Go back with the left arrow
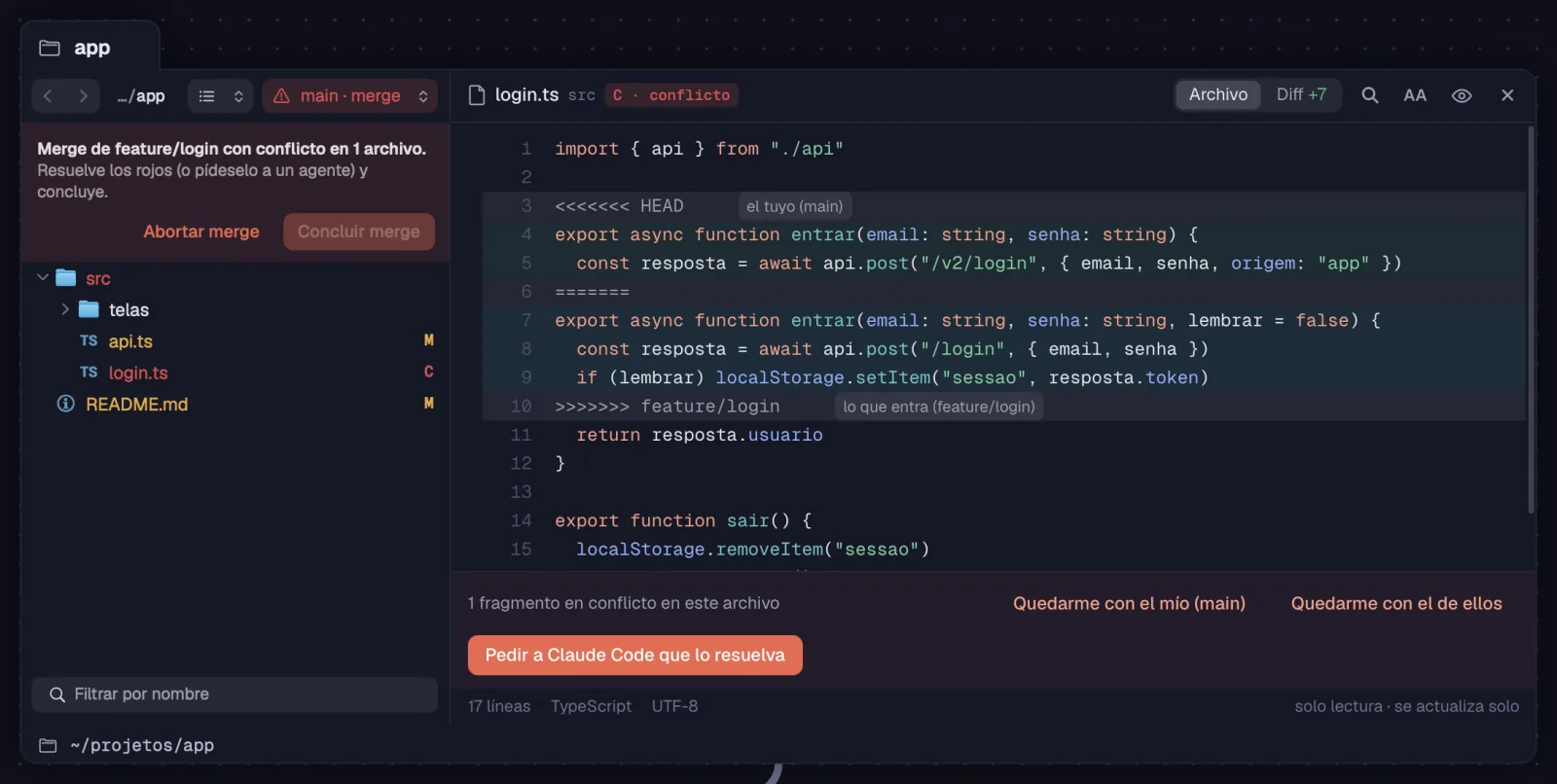1557x784 pixels. (48, 96)
